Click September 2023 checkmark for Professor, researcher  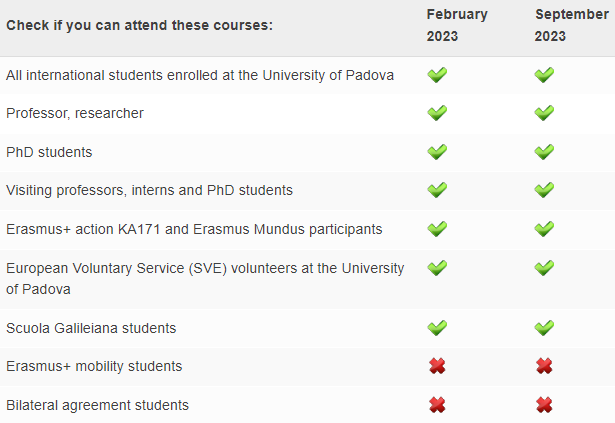pos(544,113)
